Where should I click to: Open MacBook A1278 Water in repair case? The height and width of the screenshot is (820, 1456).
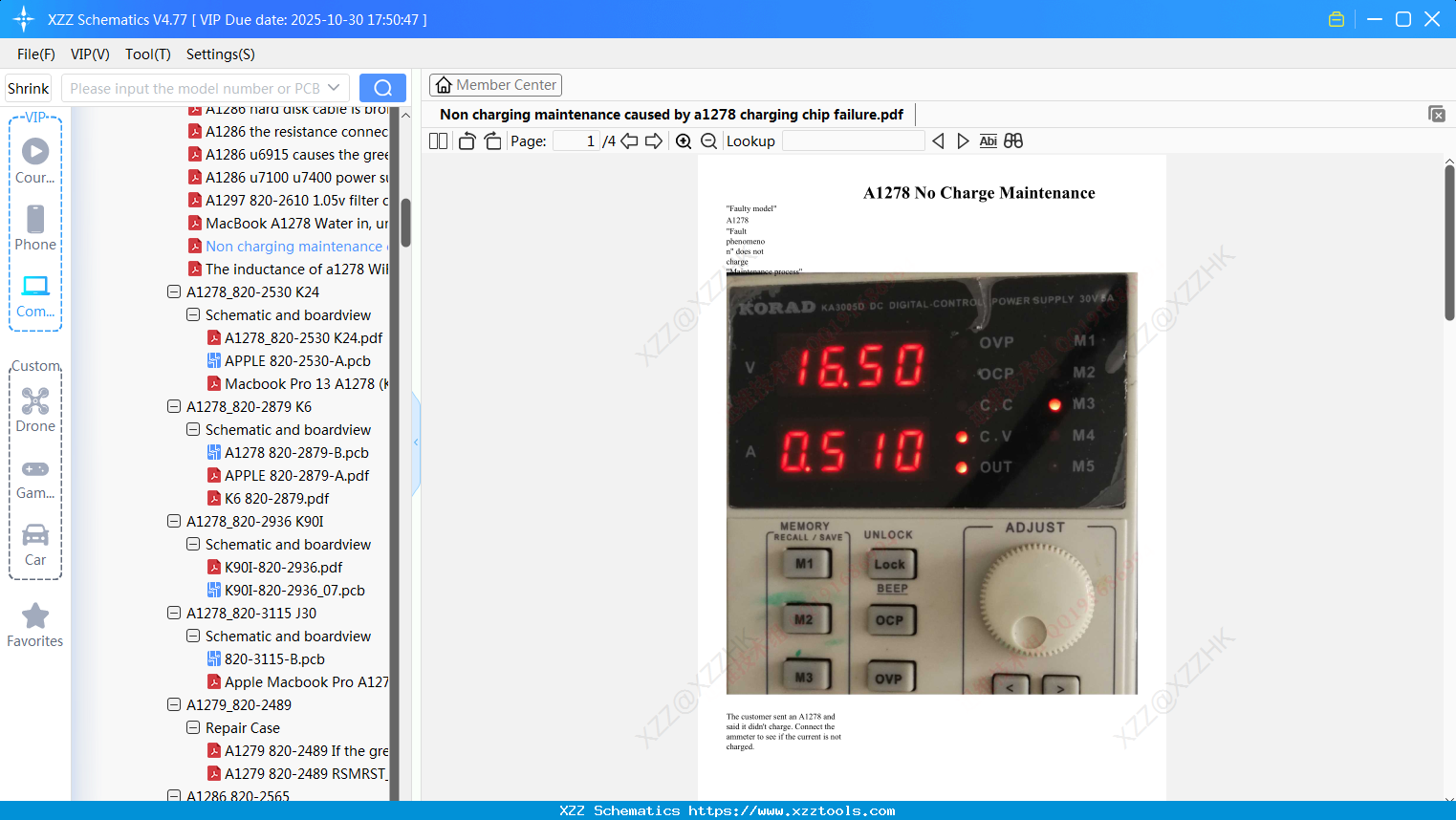pos(296,223)
